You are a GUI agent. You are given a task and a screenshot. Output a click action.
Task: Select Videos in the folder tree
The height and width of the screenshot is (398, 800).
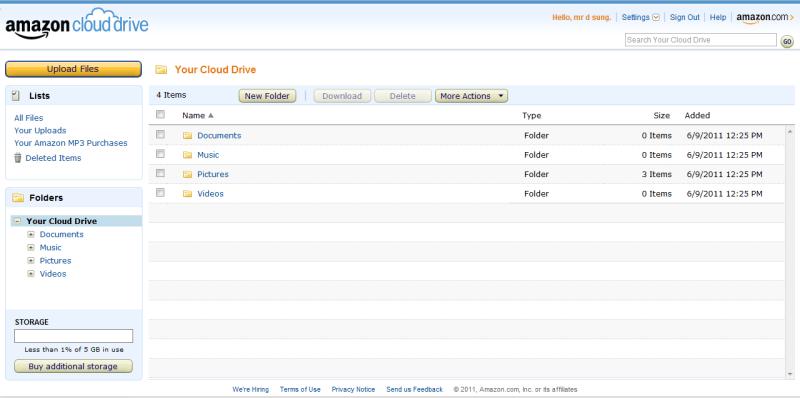pyautogui.click(x=53, y=274)
